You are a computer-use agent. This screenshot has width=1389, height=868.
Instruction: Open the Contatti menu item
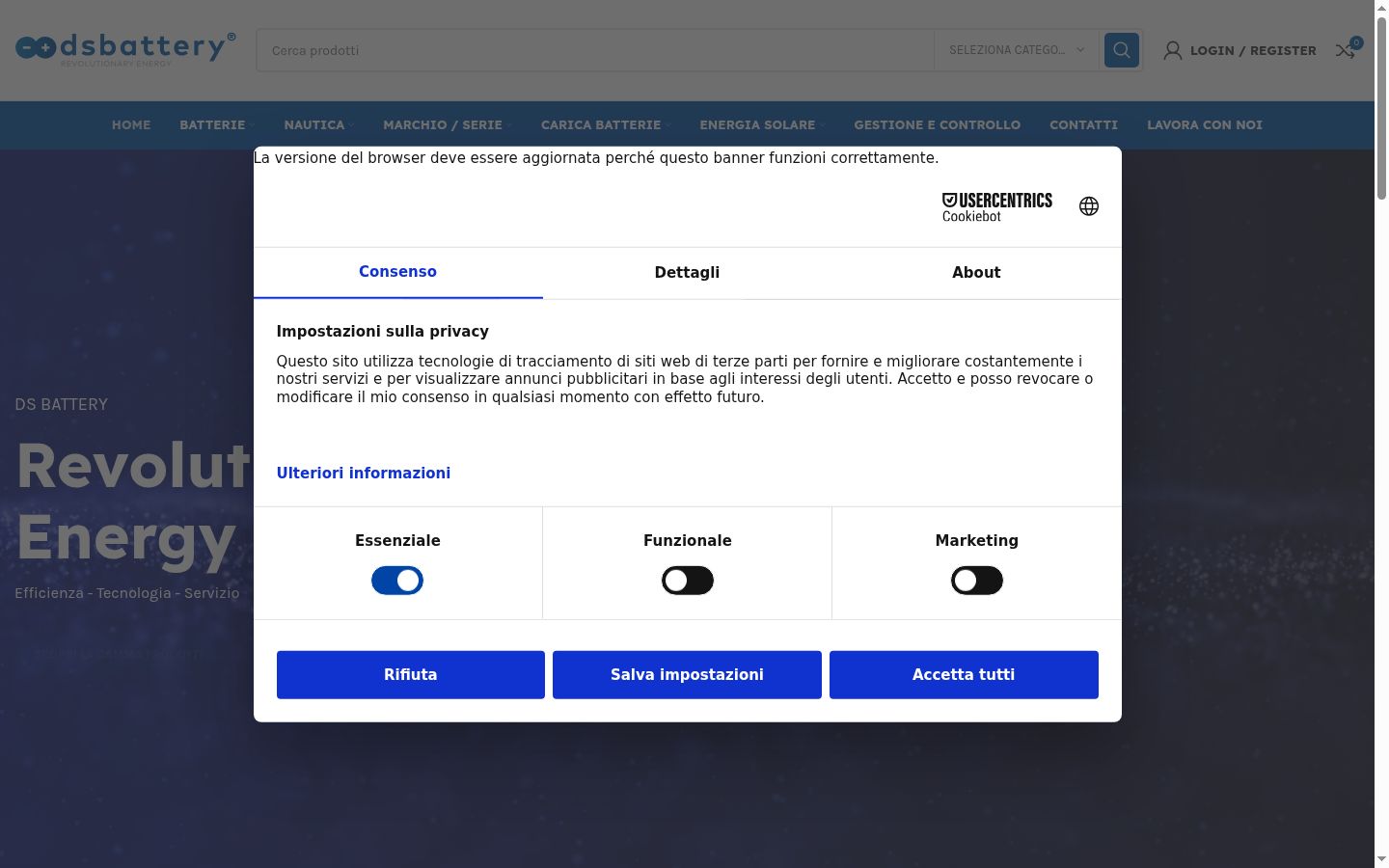(x=1083, y=125)
